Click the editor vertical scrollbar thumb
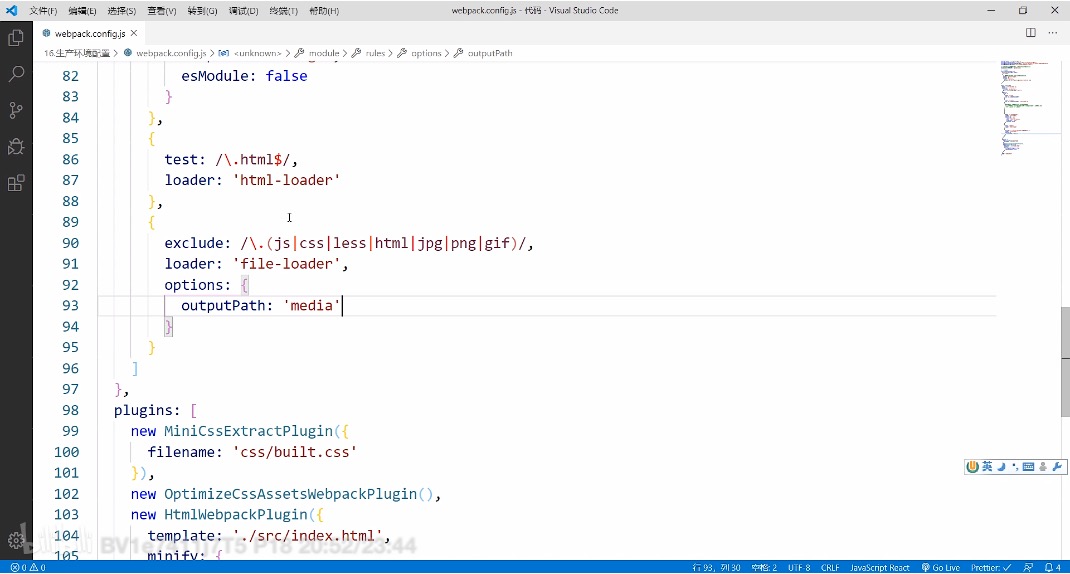Viewport: 1070px width, 574px height. (1065, 362)
